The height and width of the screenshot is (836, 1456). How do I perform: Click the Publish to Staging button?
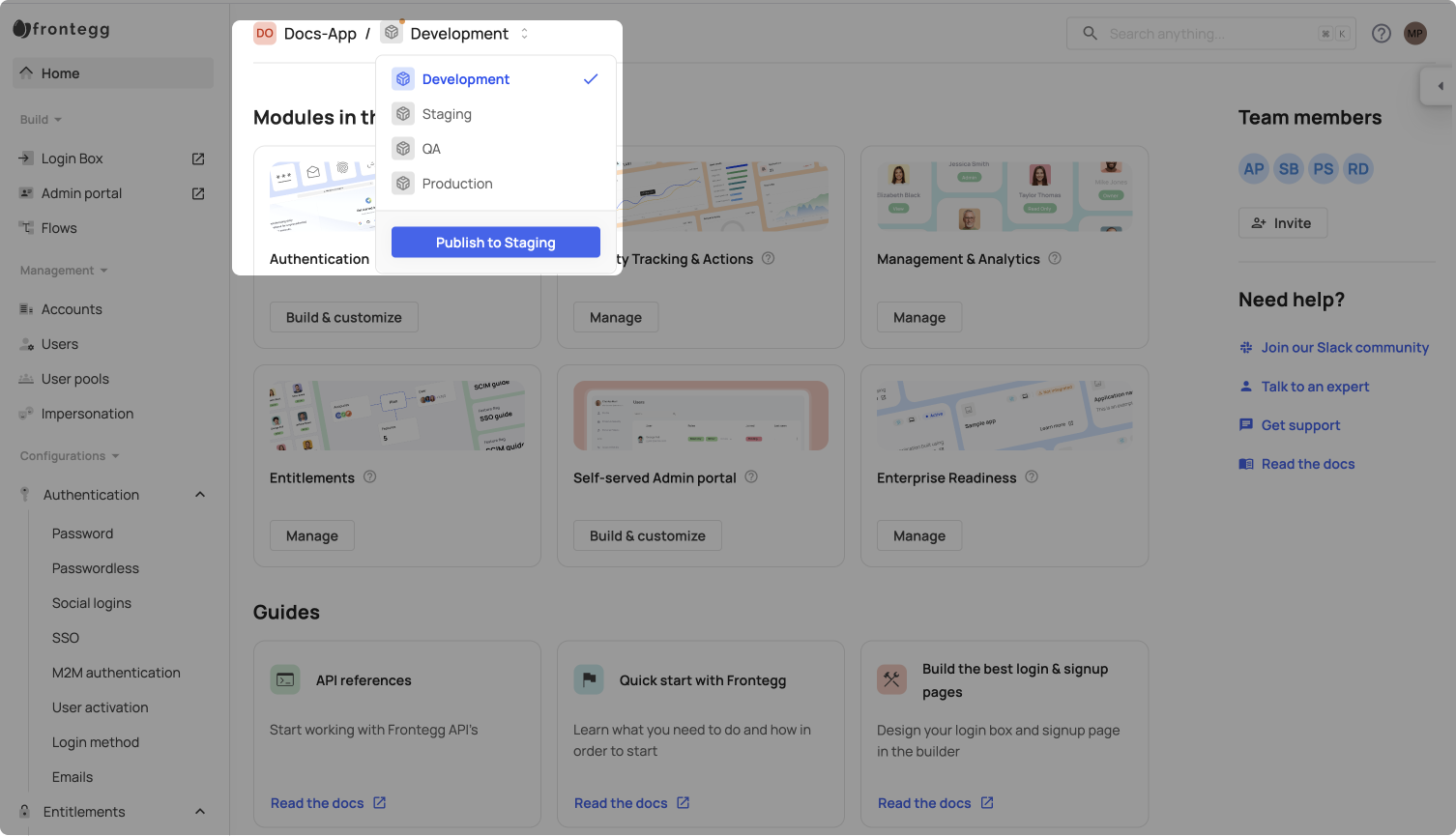(x=495, y=242)
